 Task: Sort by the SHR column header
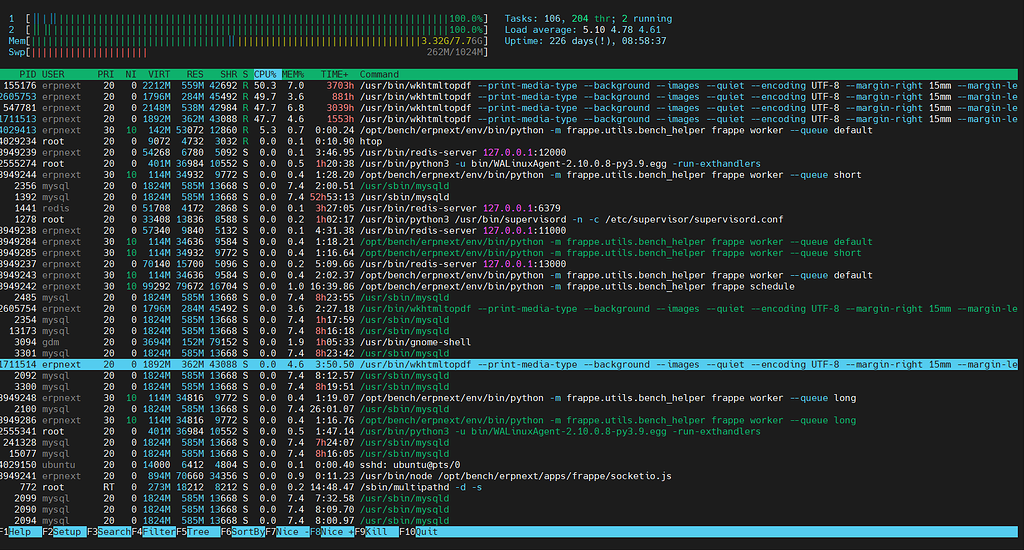229,74
